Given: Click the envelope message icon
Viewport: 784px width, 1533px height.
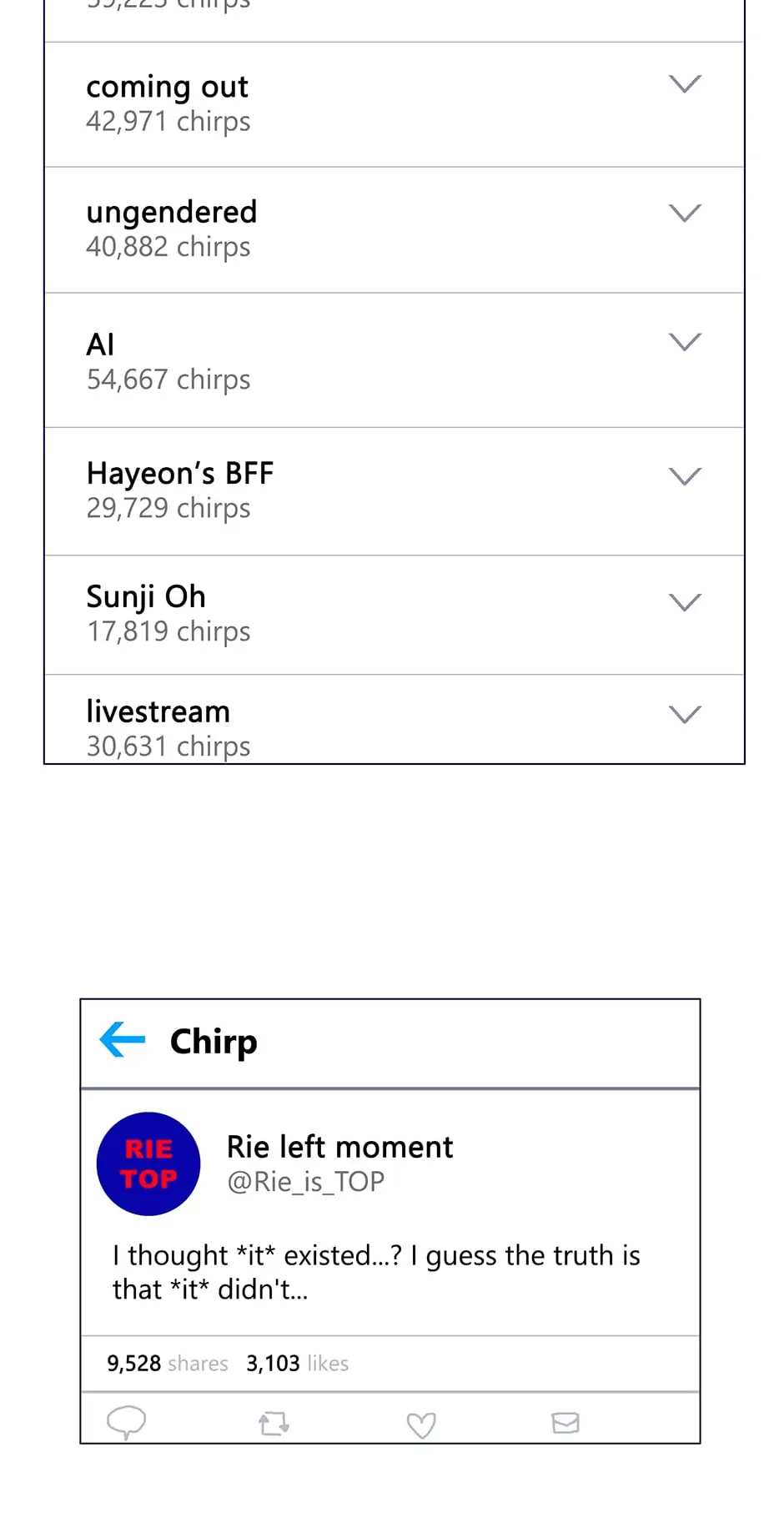Looking at the screenshot, I should click(x=565, y=1423).
